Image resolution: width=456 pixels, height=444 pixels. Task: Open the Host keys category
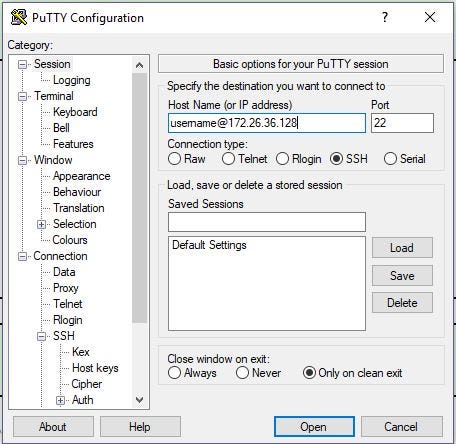click(x=95, y=368)
